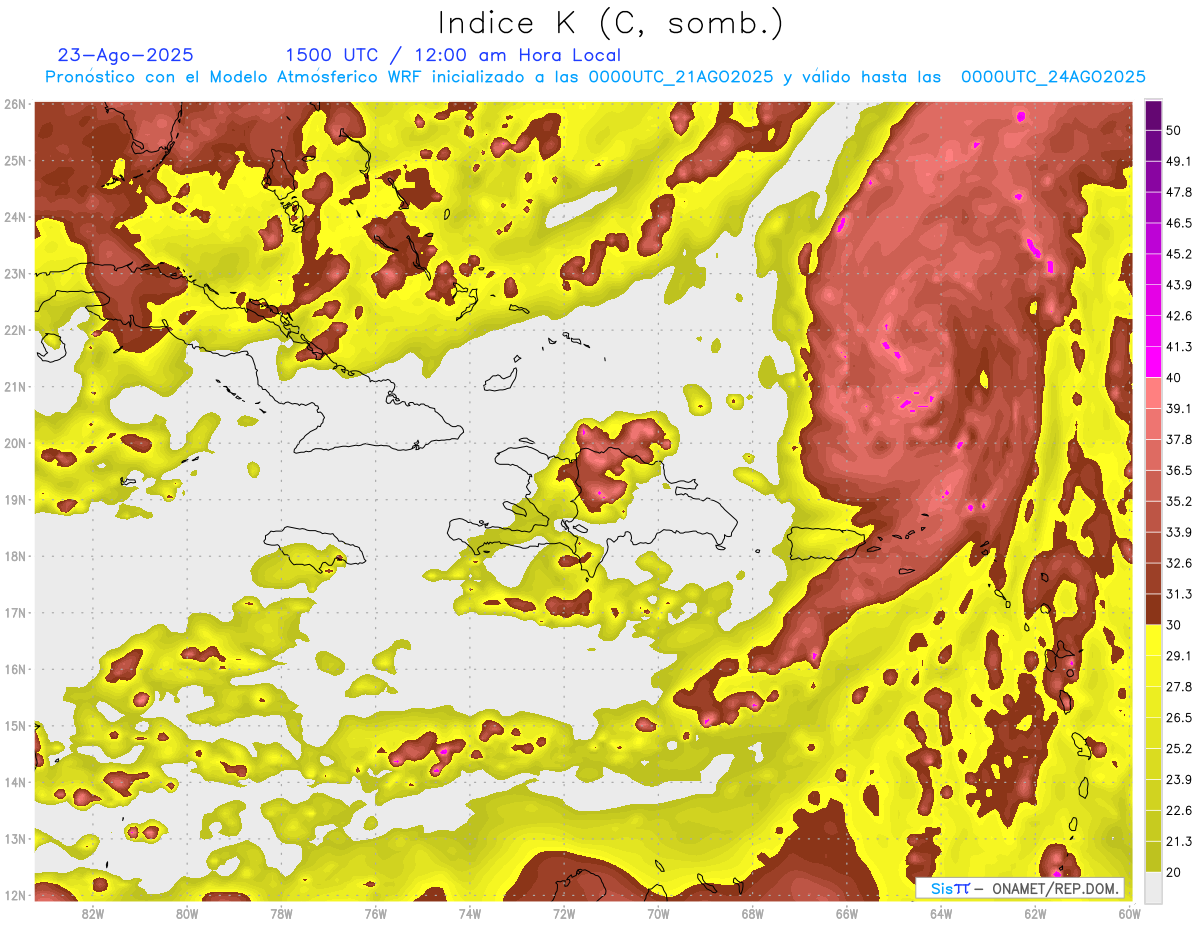Select the "42.6" colorbar value

1179,316
